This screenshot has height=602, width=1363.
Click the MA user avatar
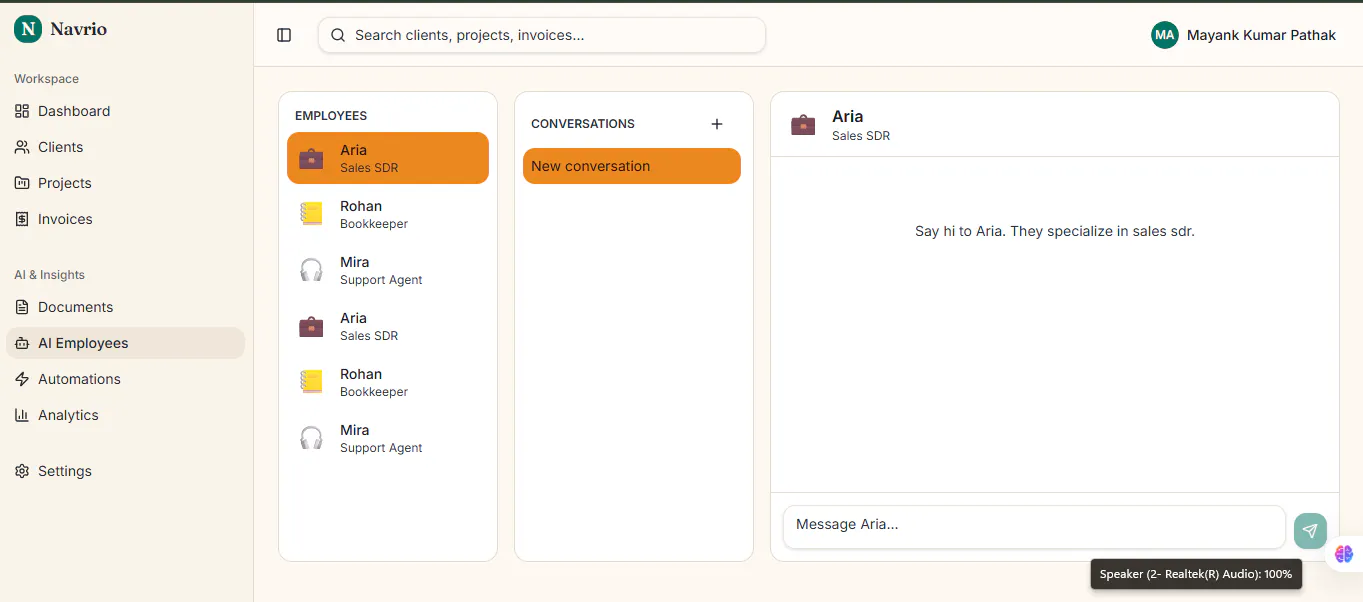pos(1165,35)
